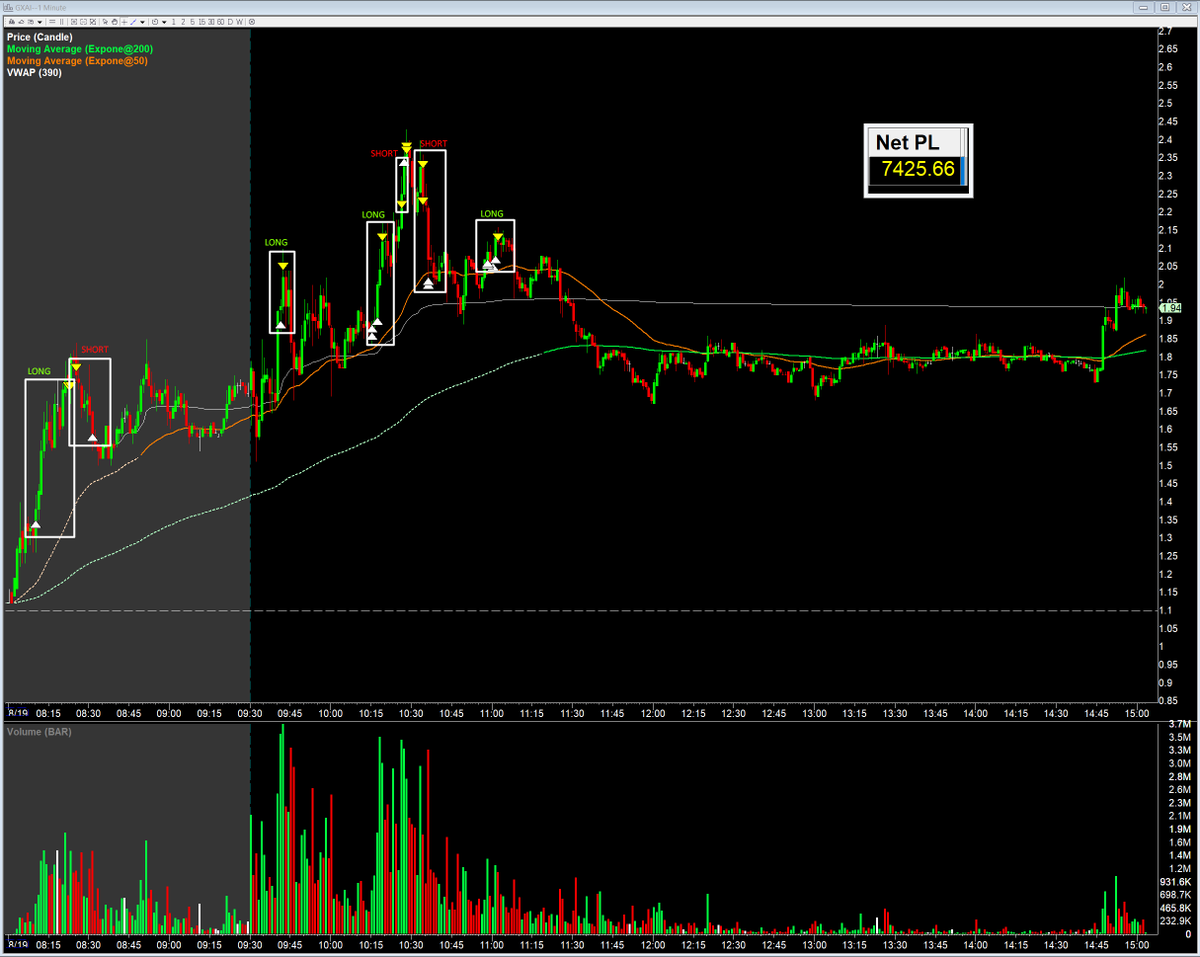Click the Net PL value 7425.66

(x=918, y=170)
